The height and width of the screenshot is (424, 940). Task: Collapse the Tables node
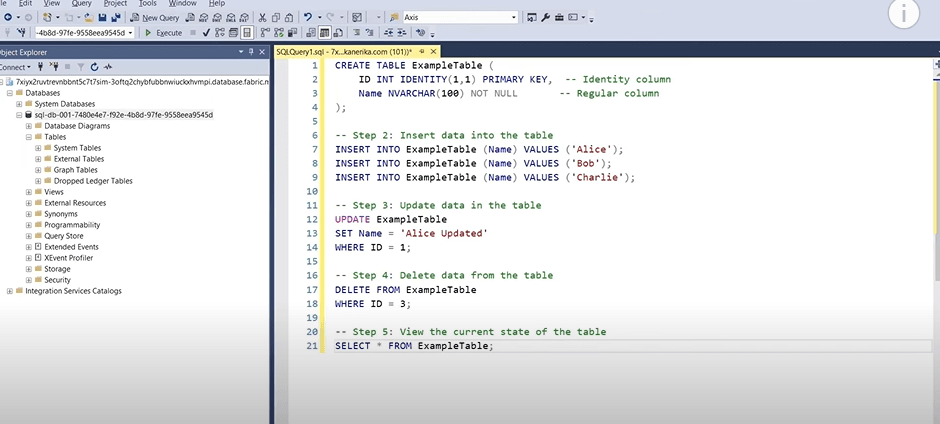coord(29,137)
